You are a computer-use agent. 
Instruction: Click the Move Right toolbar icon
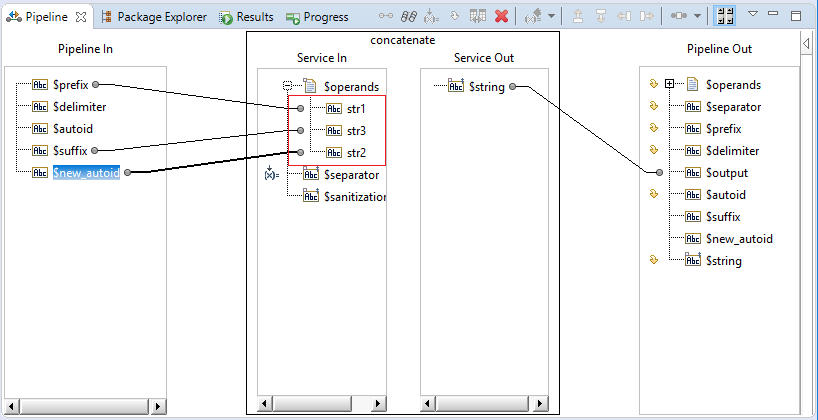tap(647, 16)
